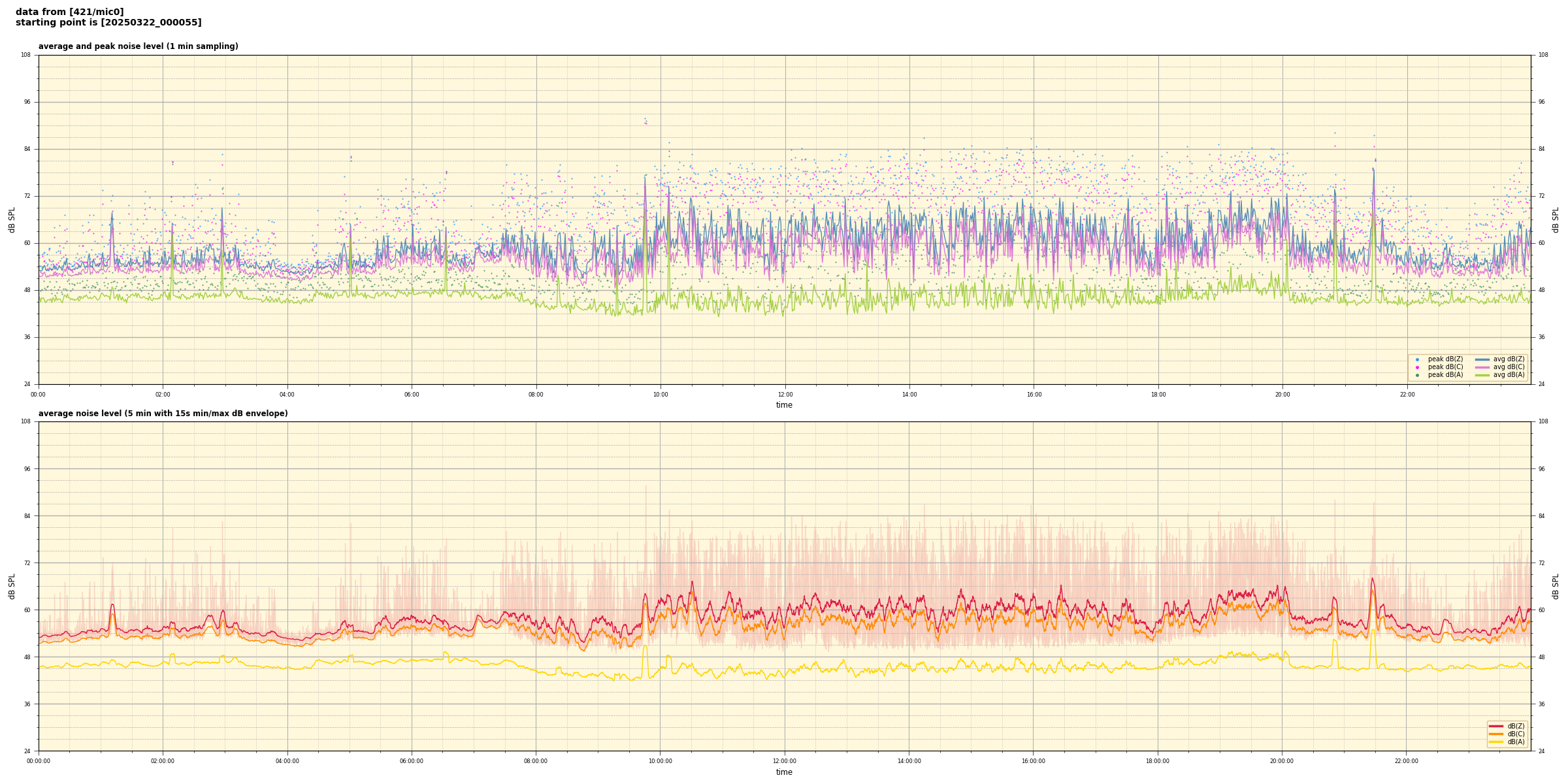Click 'average and peak noise level' chart title
The image size is (1568, 784).
pyautogui.click(x=138, y=46)
